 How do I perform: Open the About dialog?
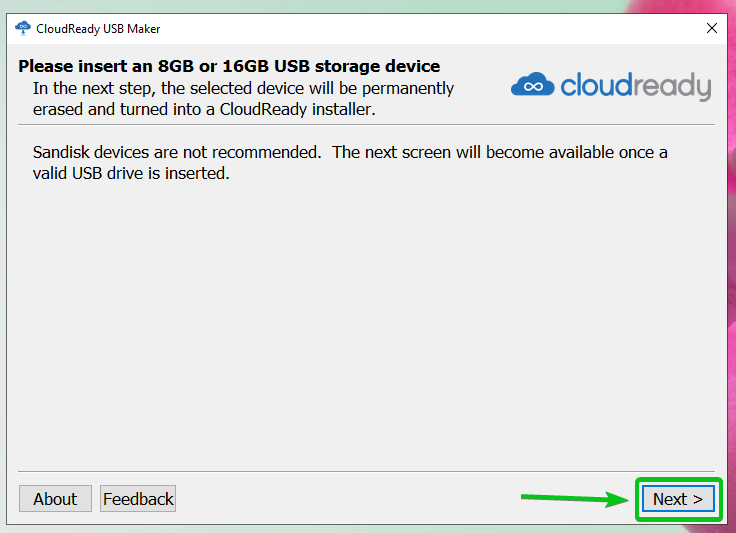(x=55, y=499)
